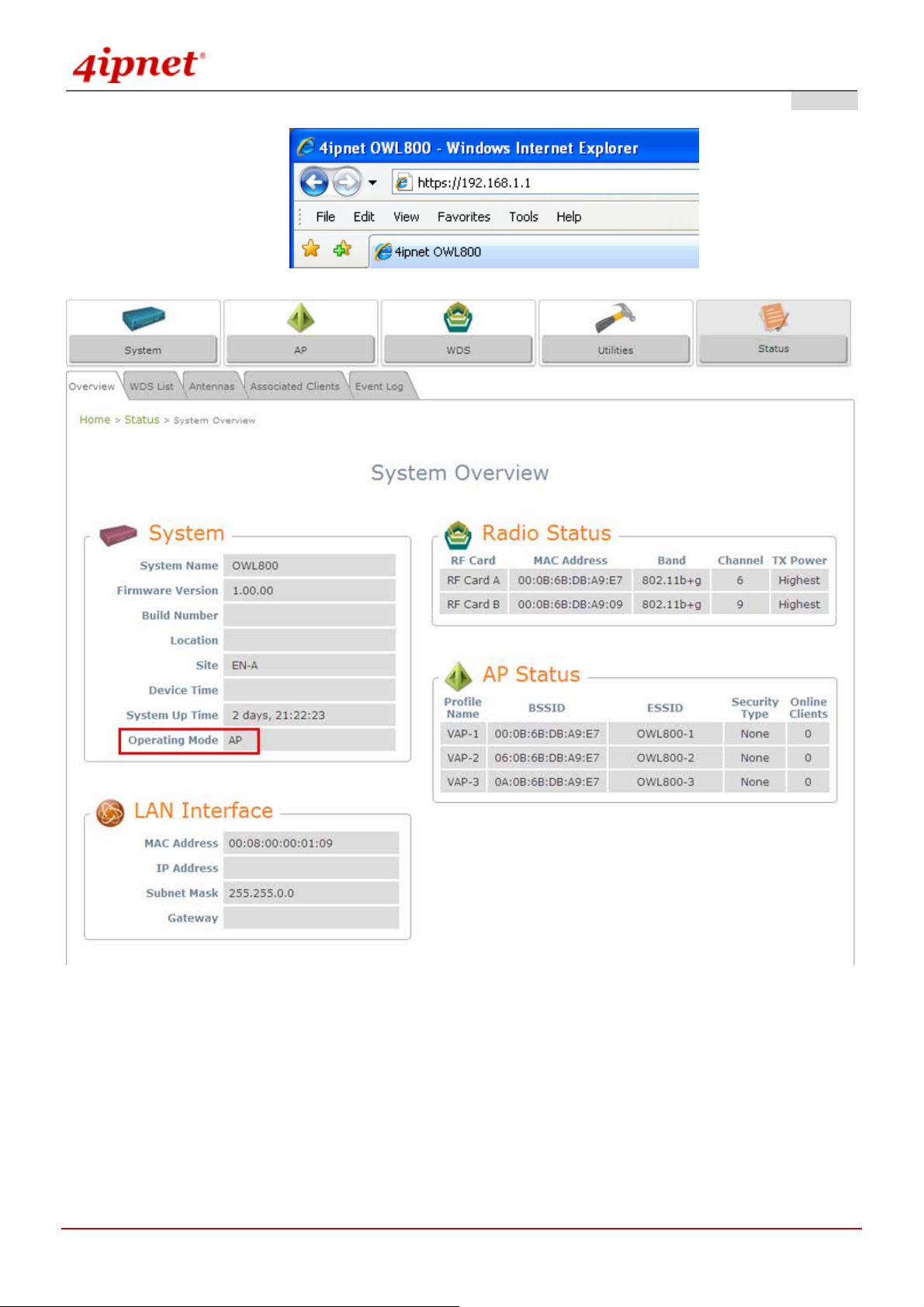Open the Favorites menu
924x1307 pixels.
tap(464, 217)
